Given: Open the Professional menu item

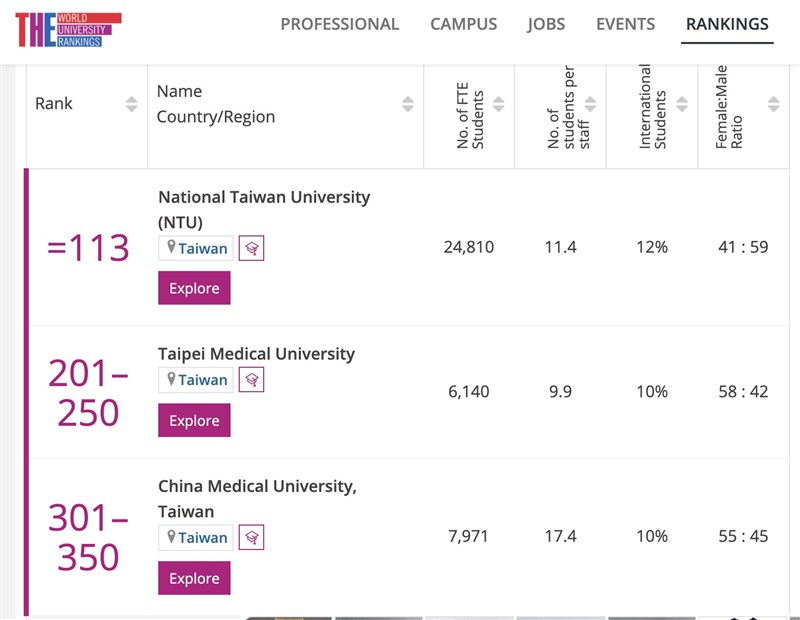Looking at the screenshot, I should [x=339, y=24].
